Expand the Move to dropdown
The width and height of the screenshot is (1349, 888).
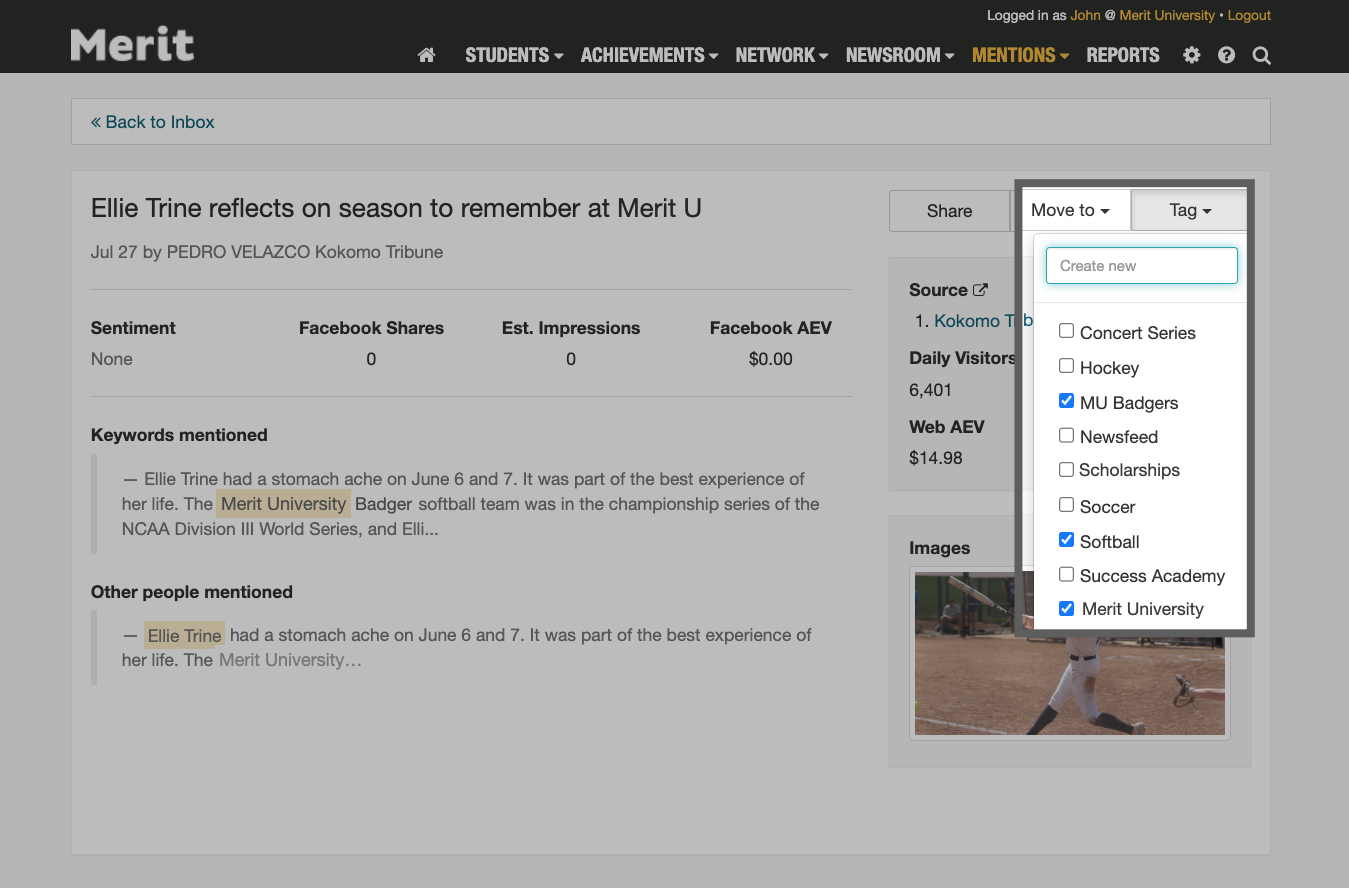[1070, 210]
